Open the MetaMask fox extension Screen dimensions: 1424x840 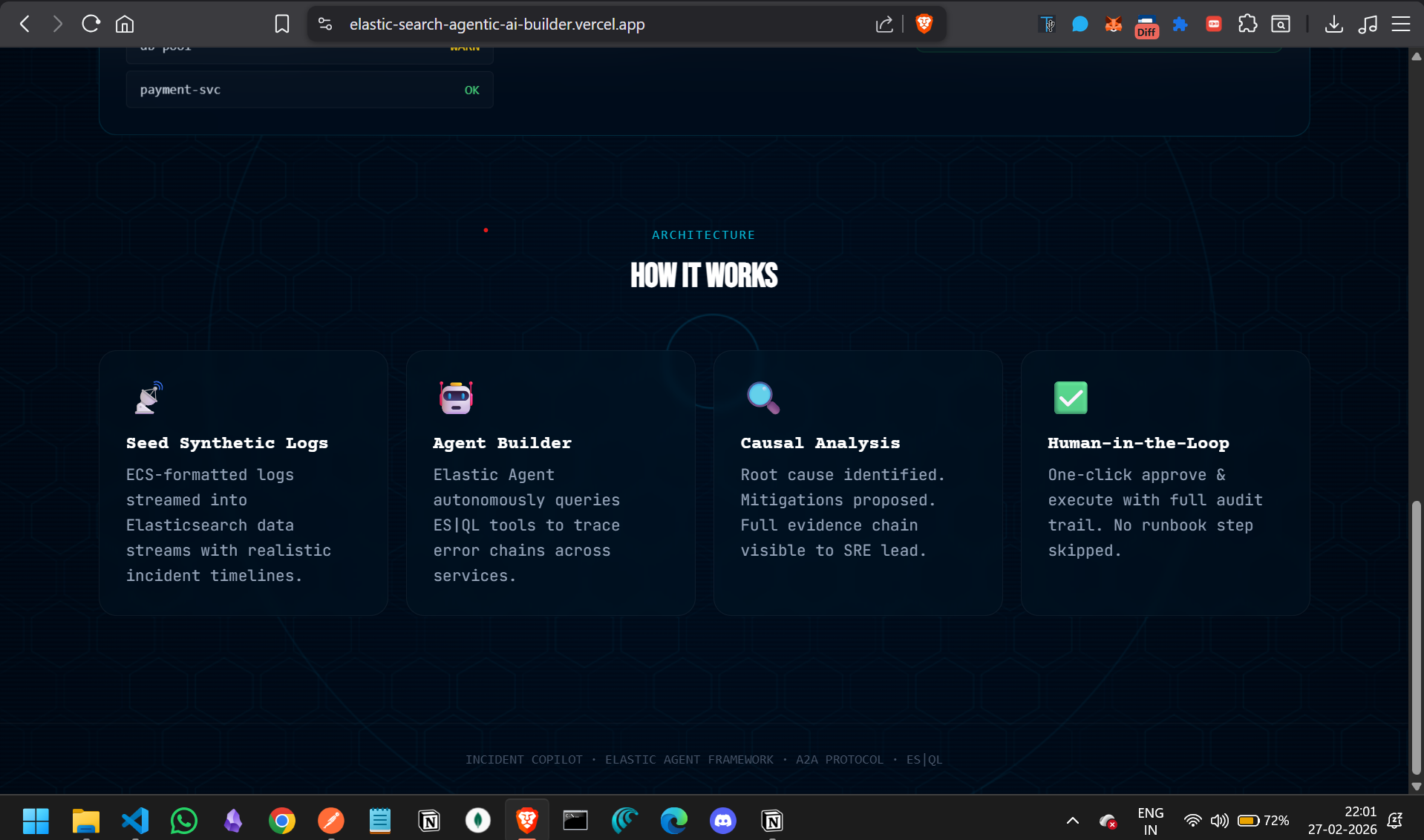tap(1113, 24)
